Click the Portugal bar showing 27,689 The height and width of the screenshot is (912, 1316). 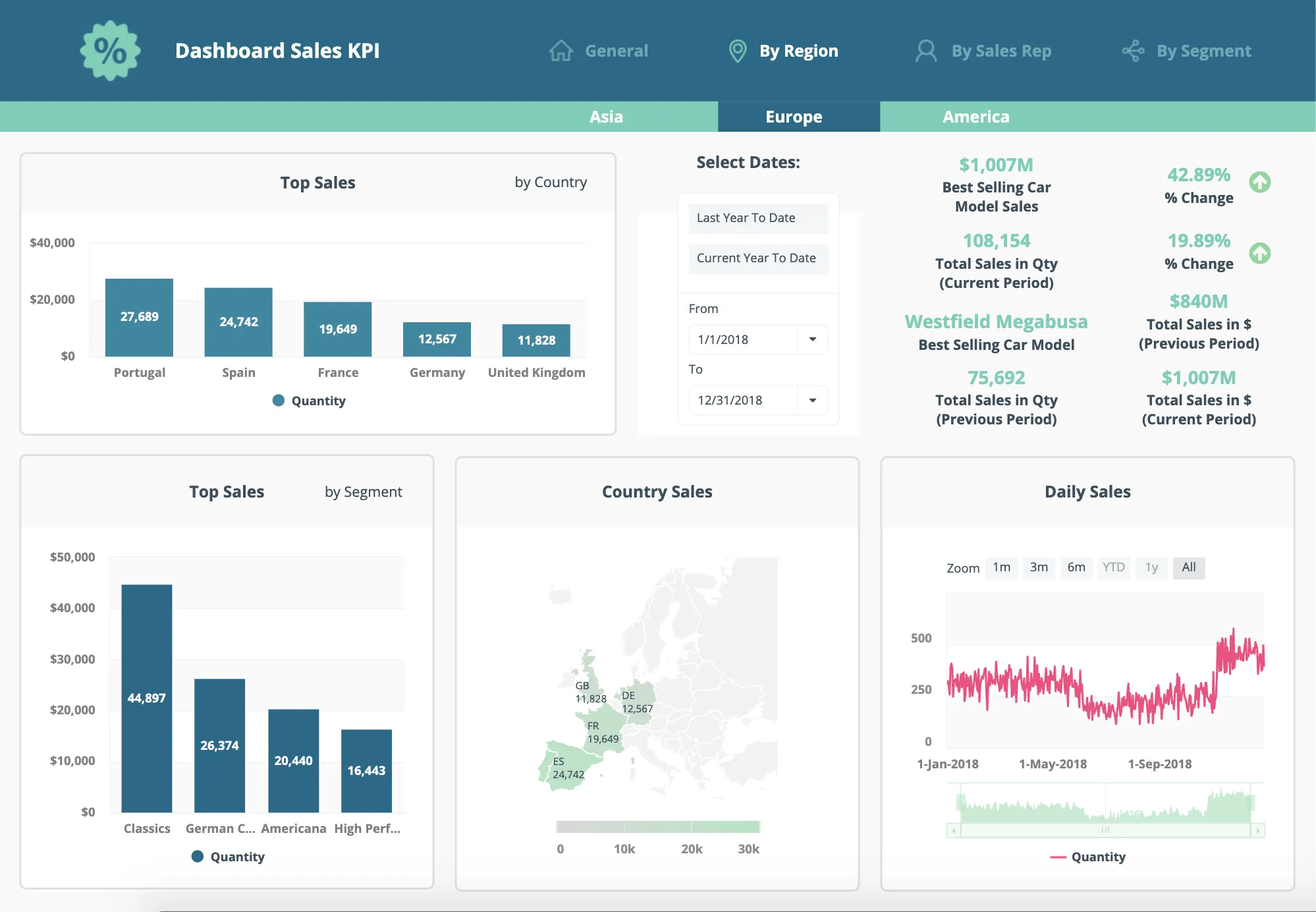click(x=139, y=318)
